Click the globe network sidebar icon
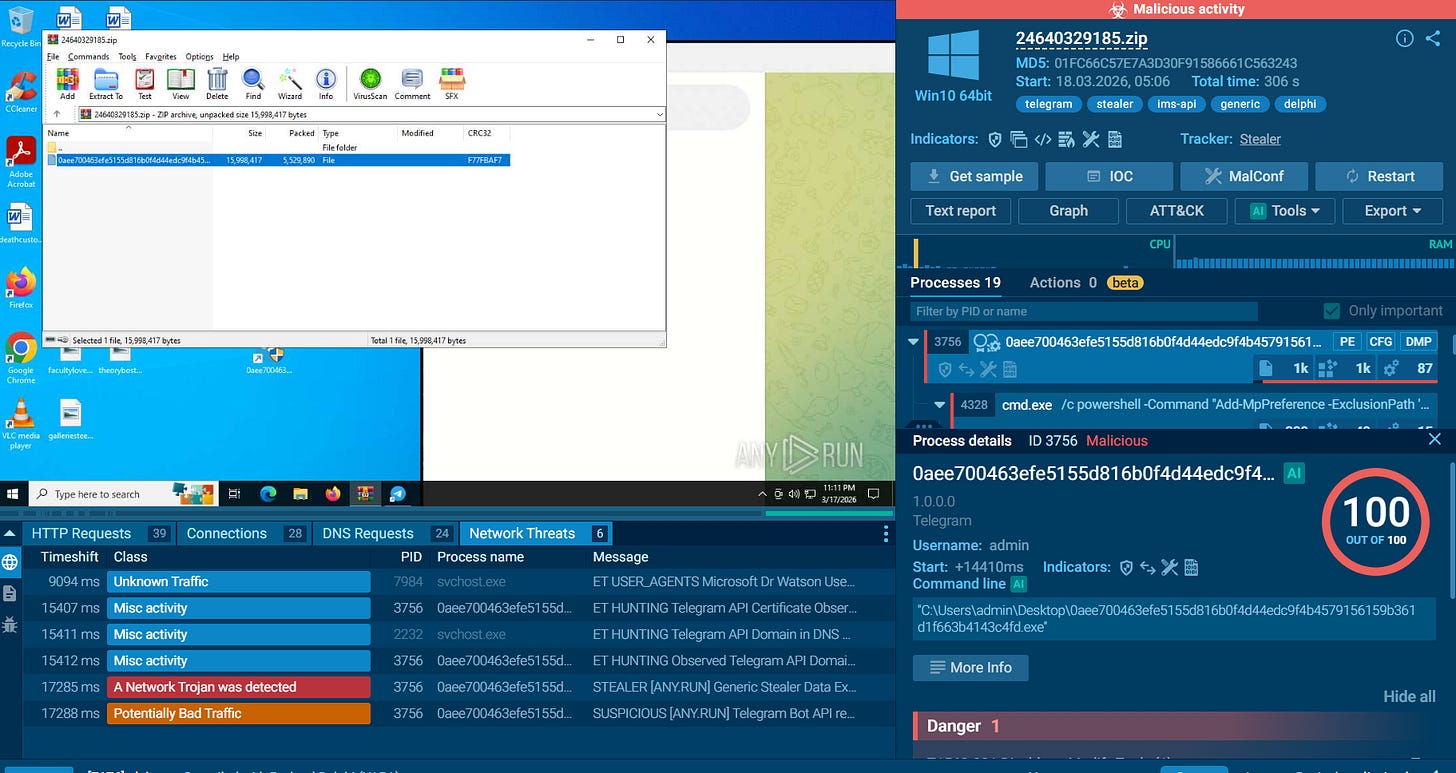This screenshot has width=1456, height=773. [x=10, y=562]
